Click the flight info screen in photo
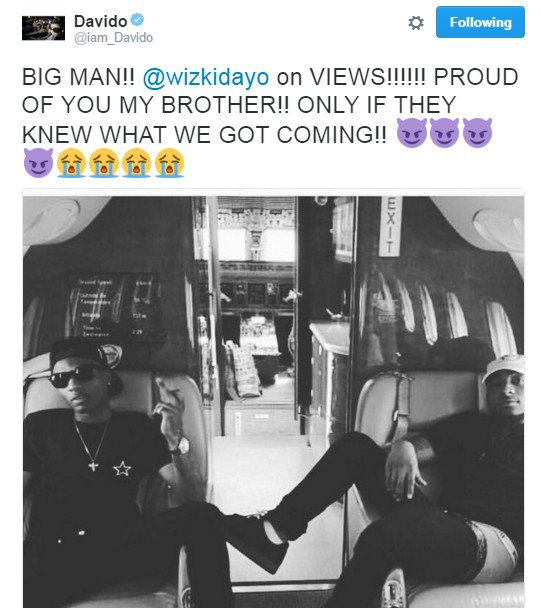The image size is (541, 608). 114,307
